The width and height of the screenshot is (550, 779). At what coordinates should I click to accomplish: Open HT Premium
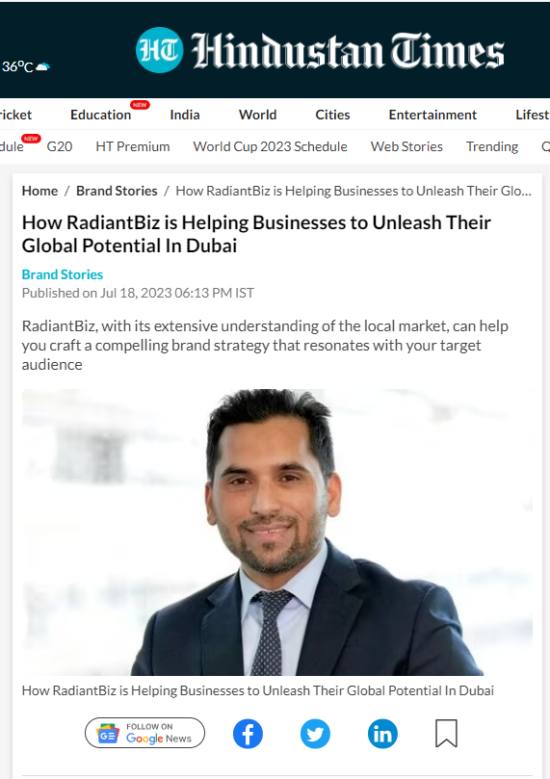pos(133,147)
